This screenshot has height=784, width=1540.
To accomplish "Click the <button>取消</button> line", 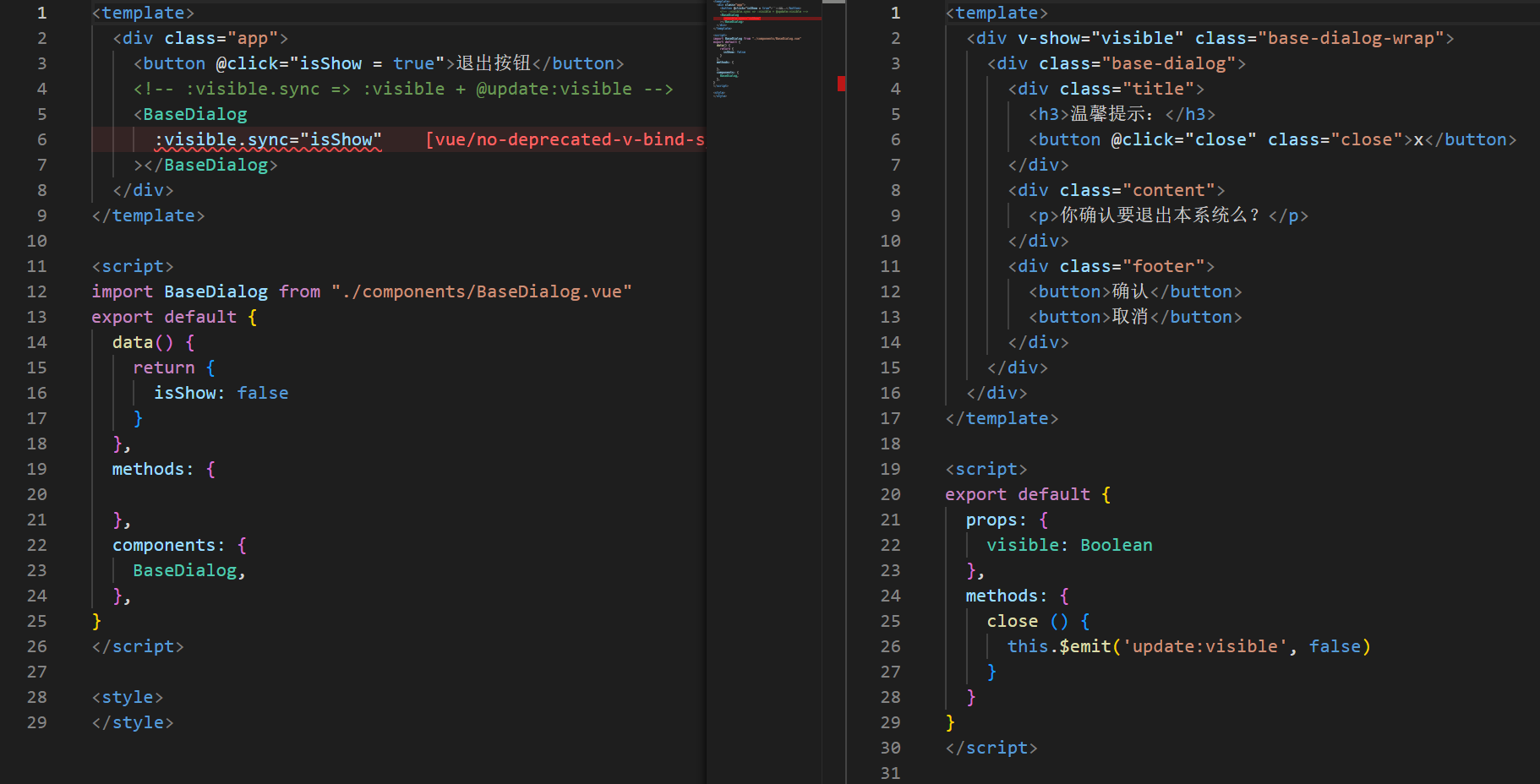I will click(x=1135, y=317).
